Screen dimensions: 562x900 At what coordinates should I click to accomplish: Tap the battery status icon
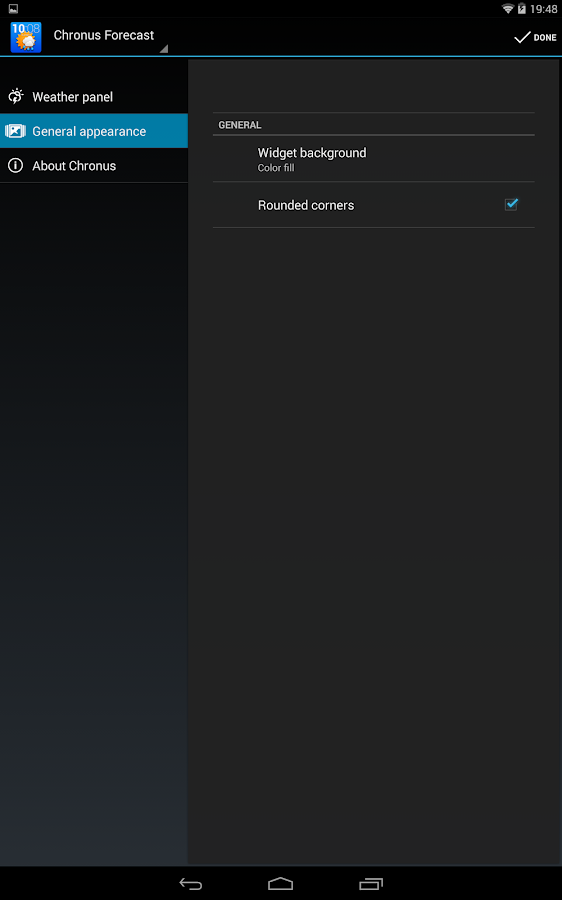[522, 9]
